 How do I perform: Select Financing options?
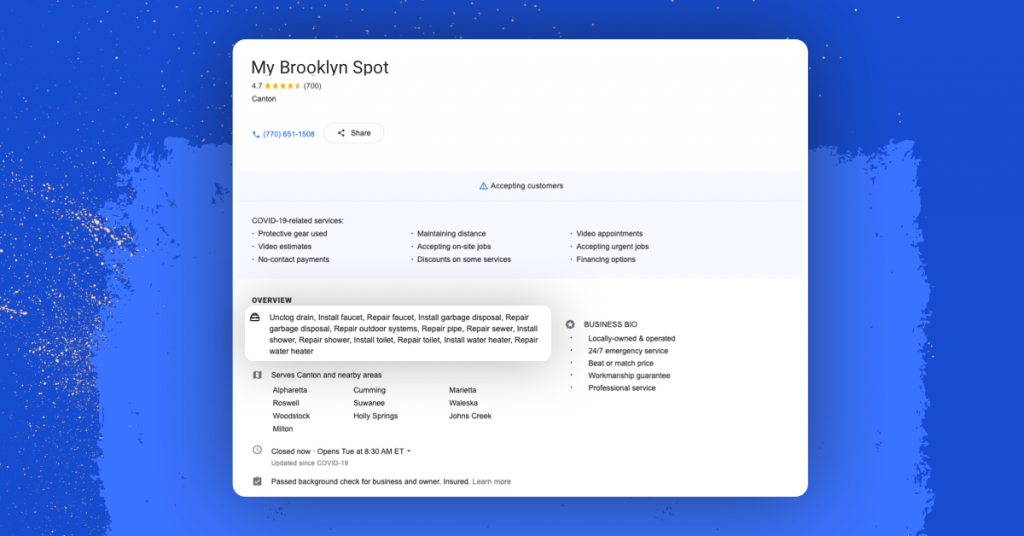605,260
